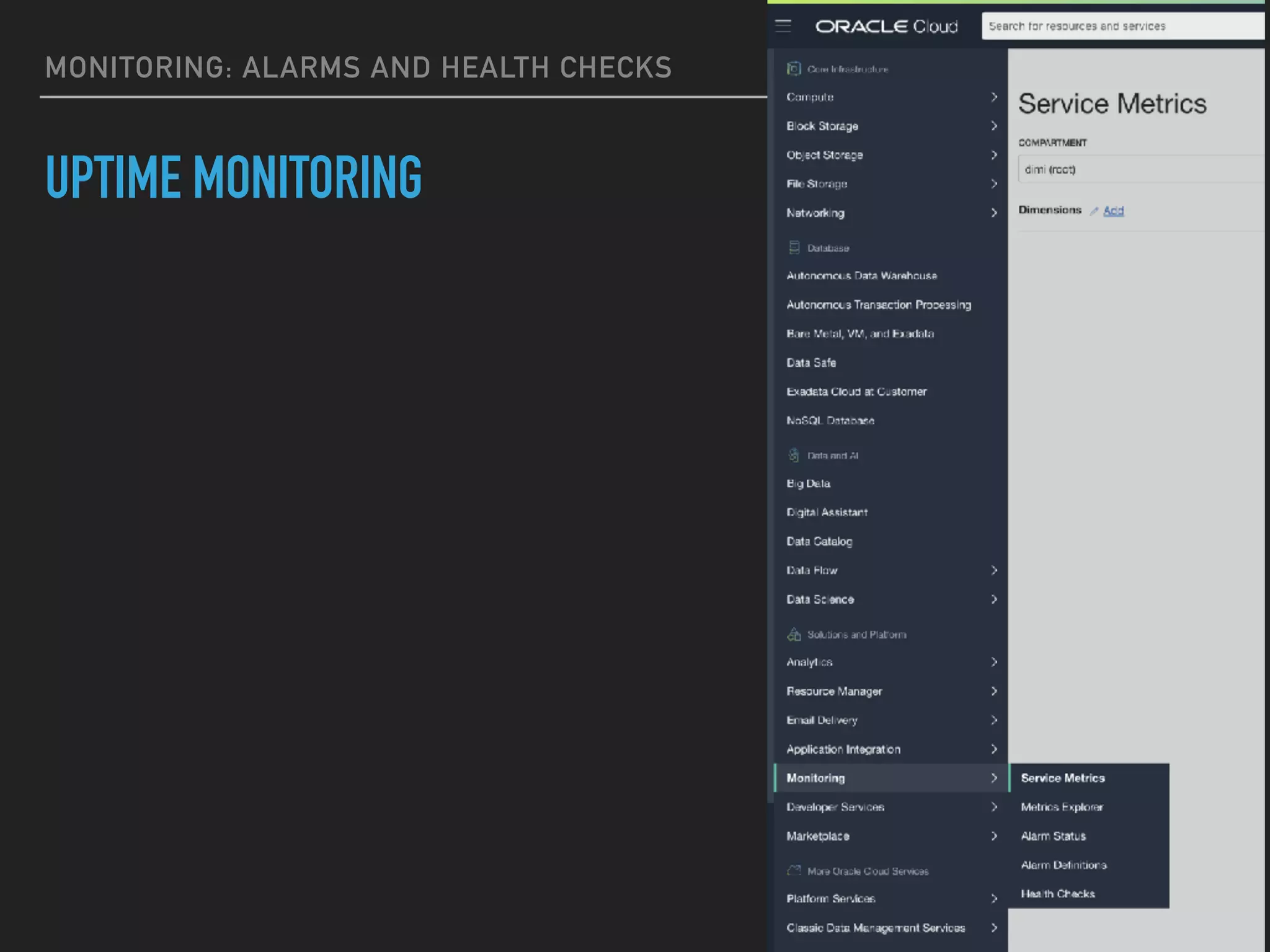
Task: Click the Data Flow menu label
Action: pyautogui.click(x=812, y=570)
